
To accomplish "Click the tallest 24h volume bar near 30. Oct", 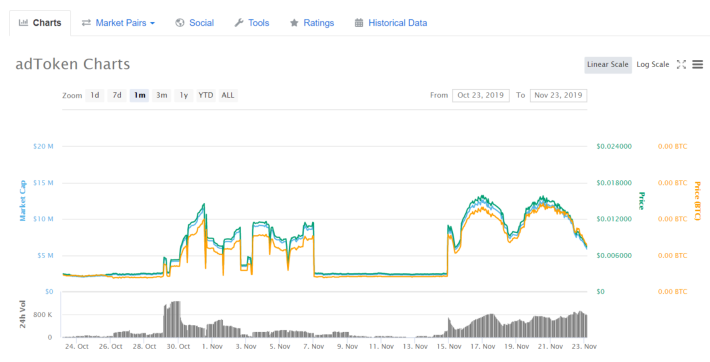I will tap(175, 319).
